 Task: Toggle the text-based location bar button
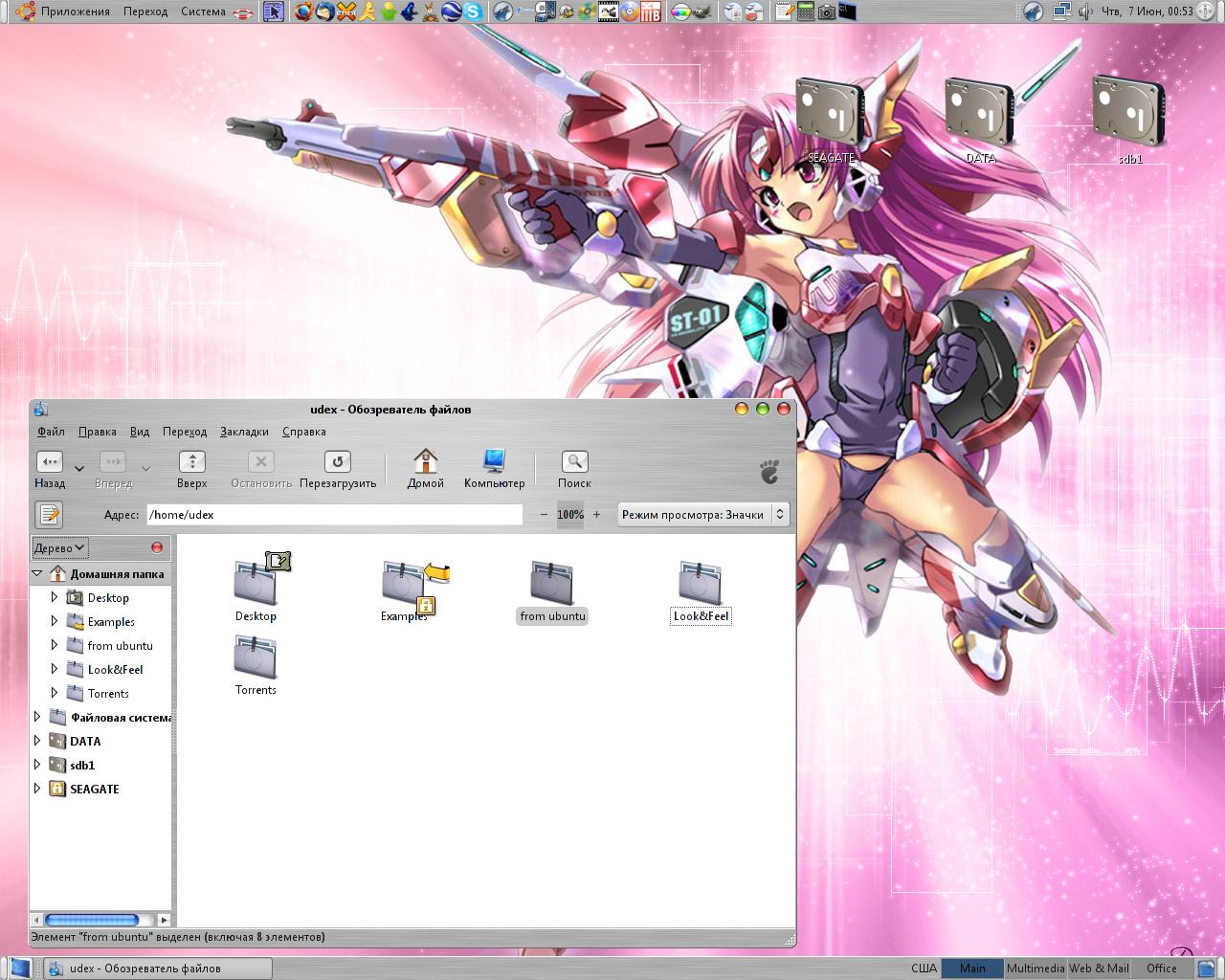tap(49, 515)
